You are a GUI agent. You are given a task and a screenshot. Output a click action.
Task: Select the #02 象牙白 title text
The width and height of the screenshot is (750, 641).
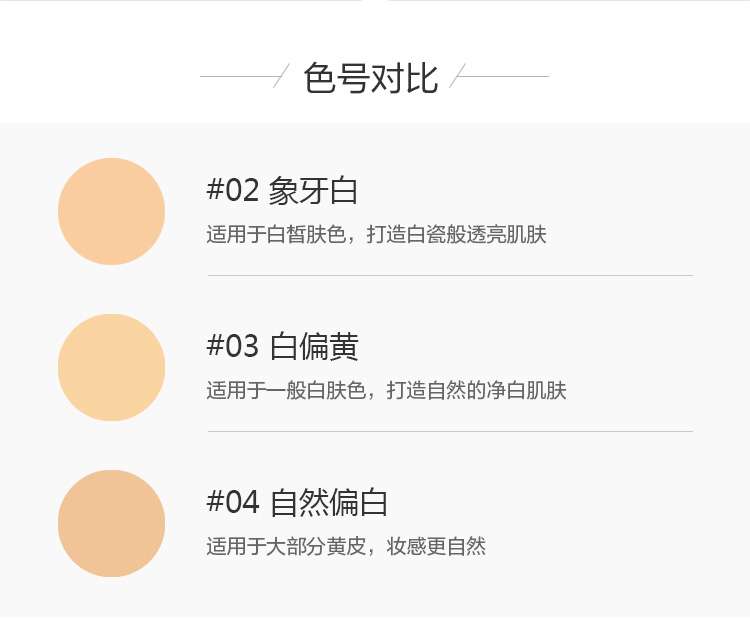282,190
